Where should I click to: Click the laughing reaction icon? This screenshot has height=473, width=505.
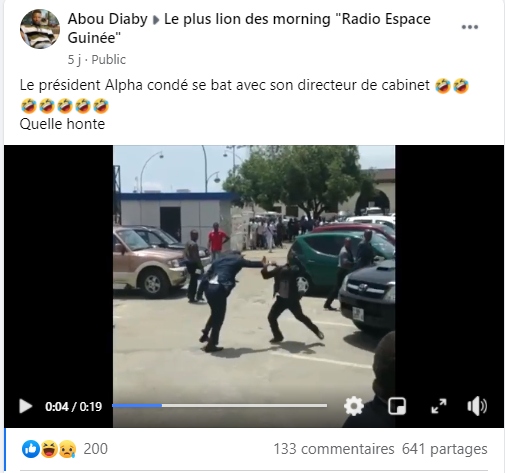coord(49,449)
